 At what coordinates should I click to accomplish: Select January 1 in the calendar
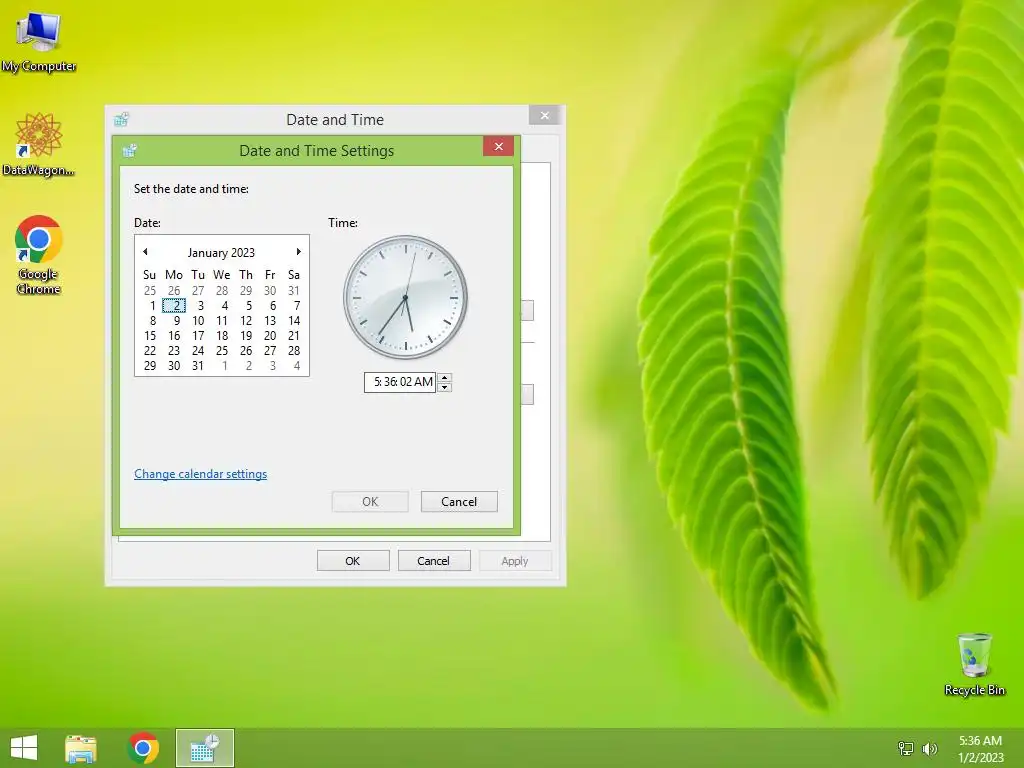(150, 306)
